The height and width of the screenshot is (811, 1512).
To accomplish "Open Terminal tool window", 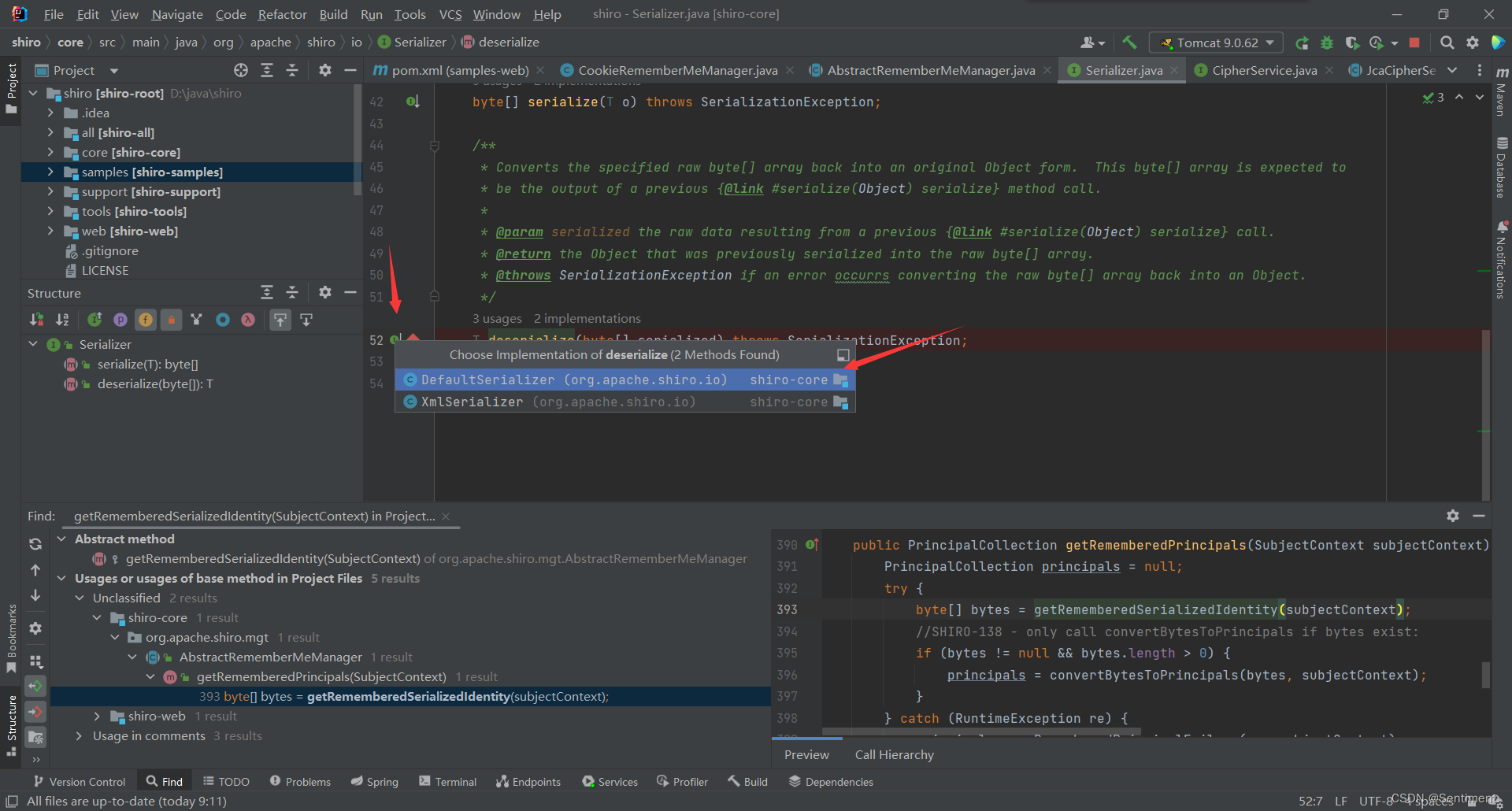I will coord(447,781).
